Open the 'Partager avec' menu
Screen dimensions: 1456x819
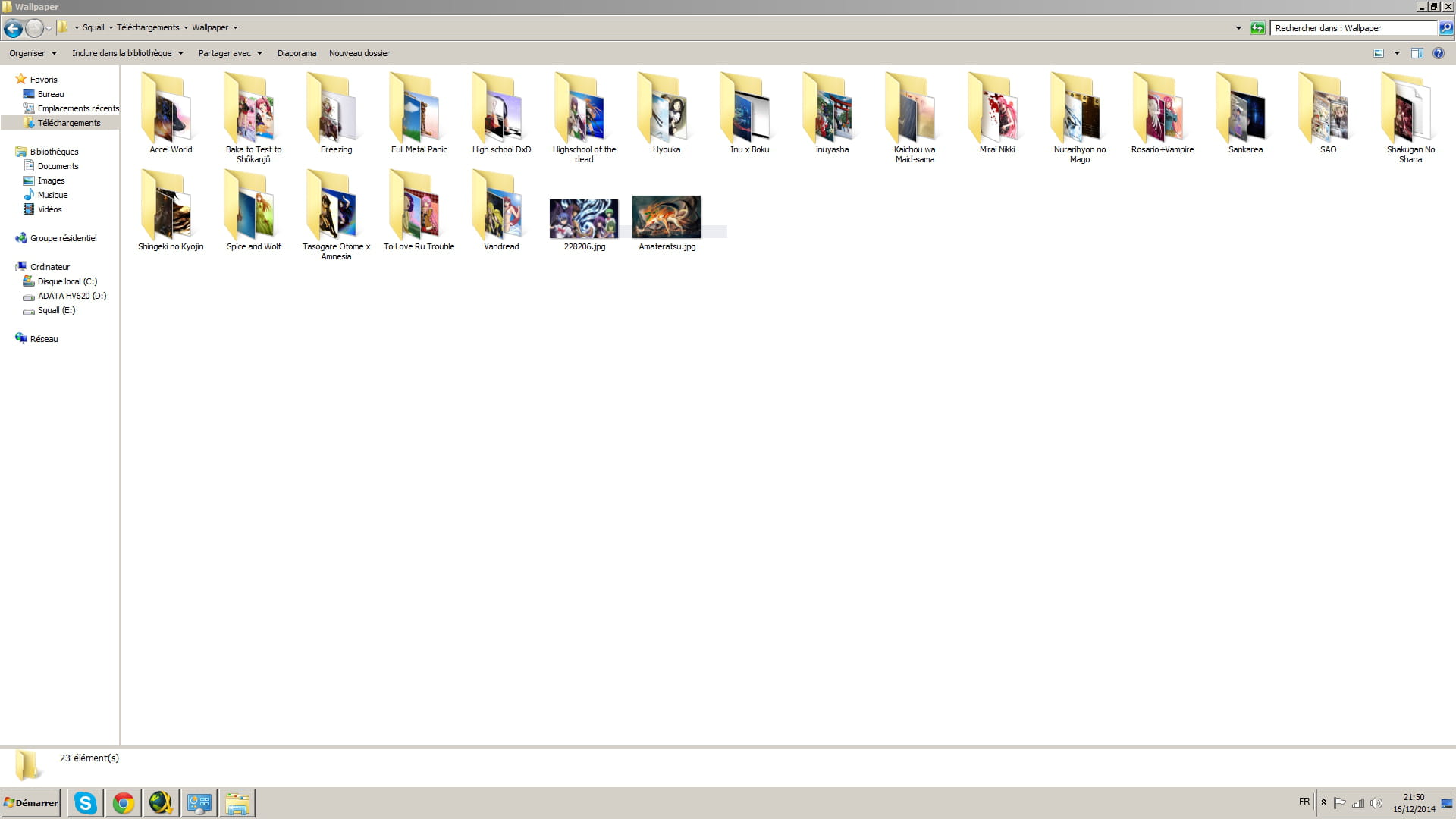point(230,53)
